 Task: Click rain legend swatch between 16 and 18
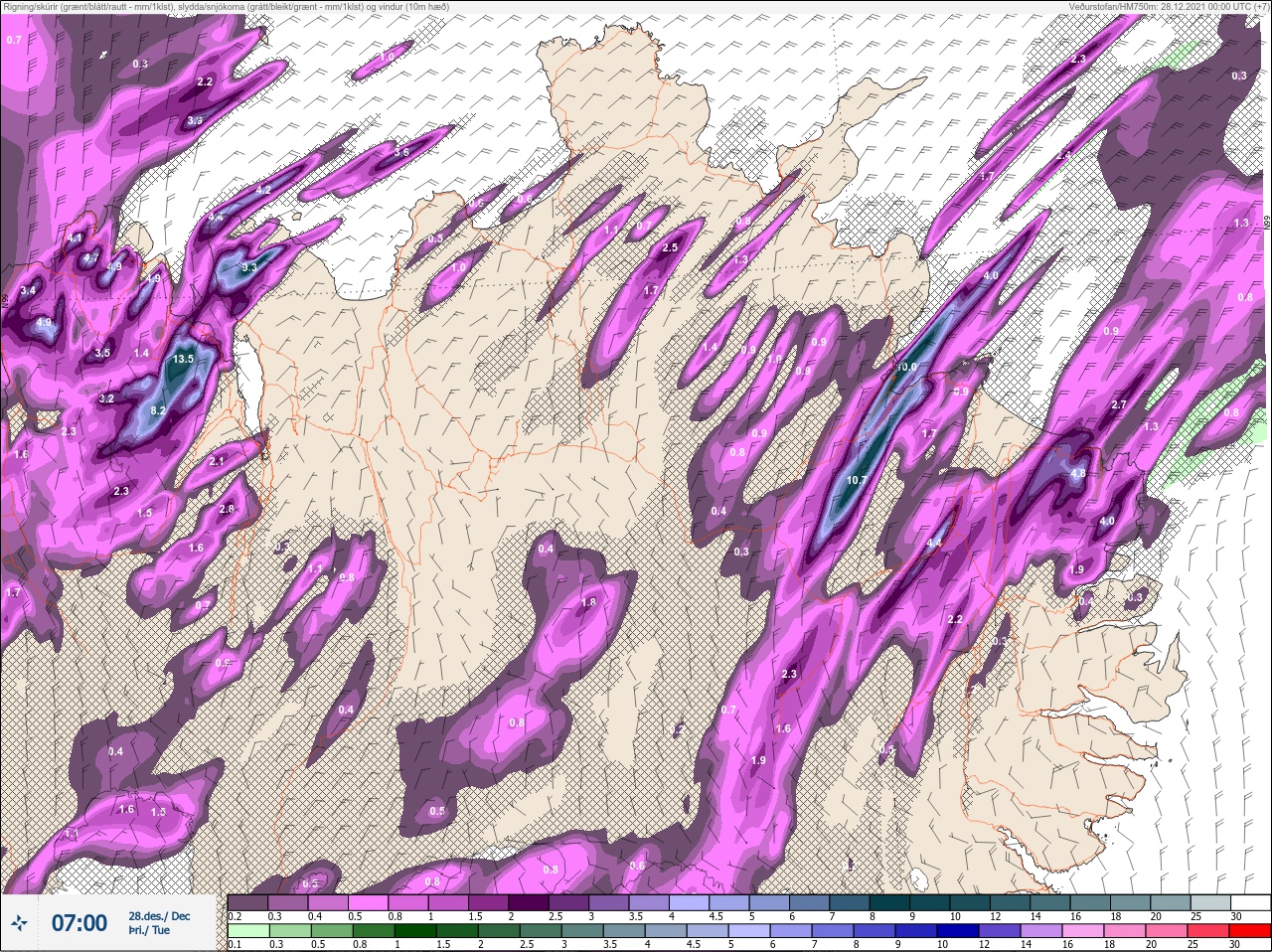pyautogui.click(x=1085, y=930)
